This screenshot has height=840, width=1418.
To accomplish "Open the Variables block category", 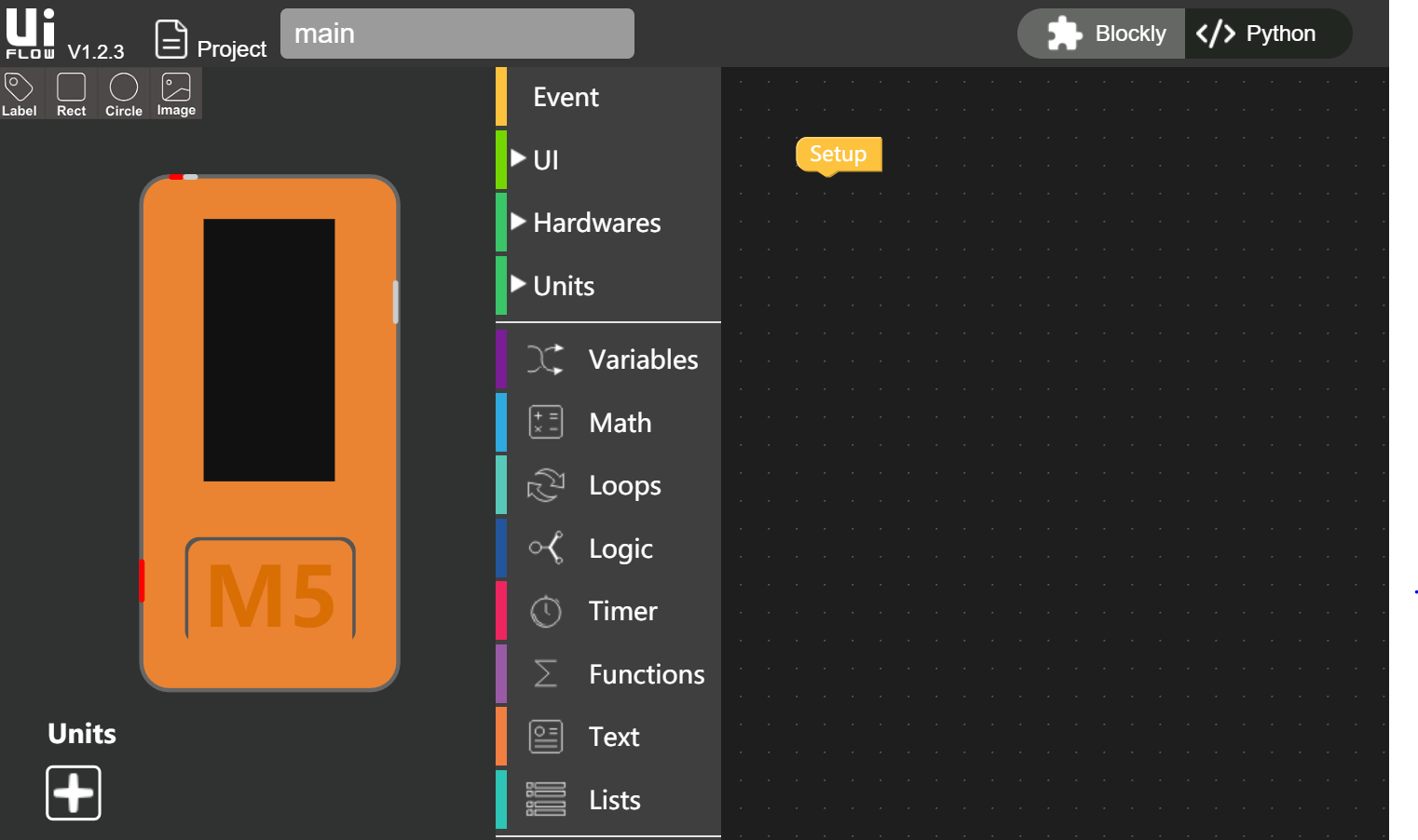I will click(608, 359).
